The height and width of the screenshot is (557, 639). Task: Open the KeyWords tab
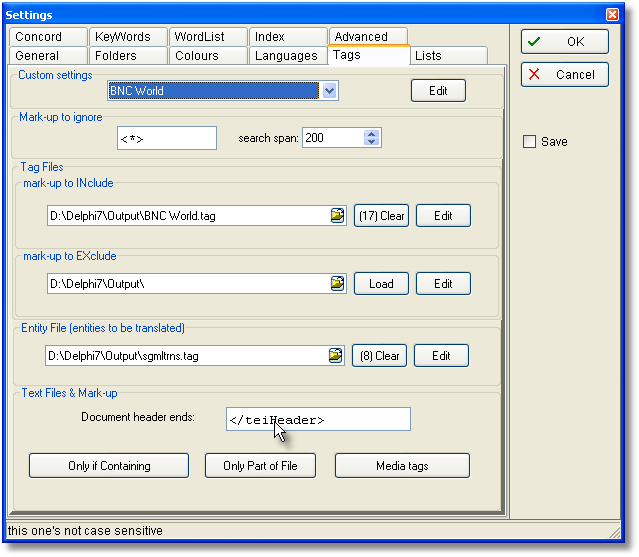coord(128,37)
